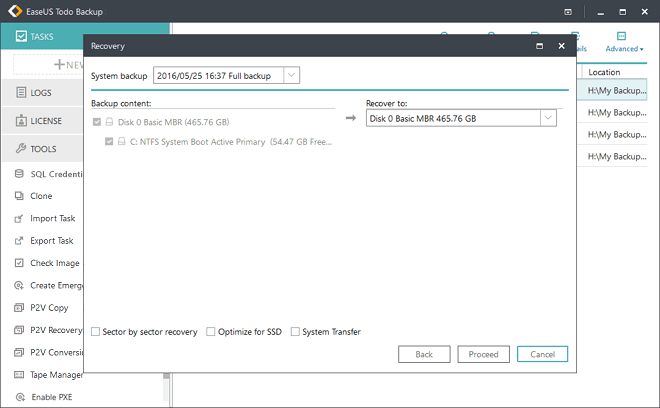660x408 pixels.
Task: Click the Proceed button
Action: (x=483, y=354)
